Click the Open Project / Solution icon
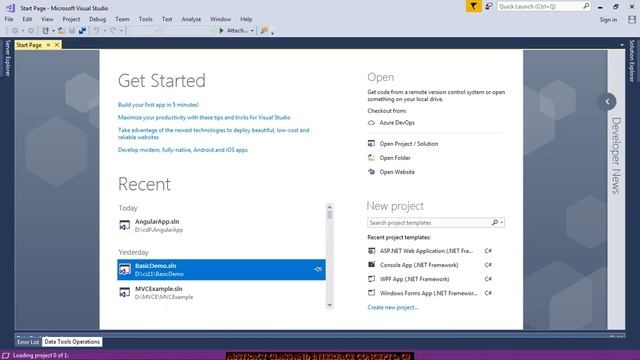 click(x=371, y=144)
